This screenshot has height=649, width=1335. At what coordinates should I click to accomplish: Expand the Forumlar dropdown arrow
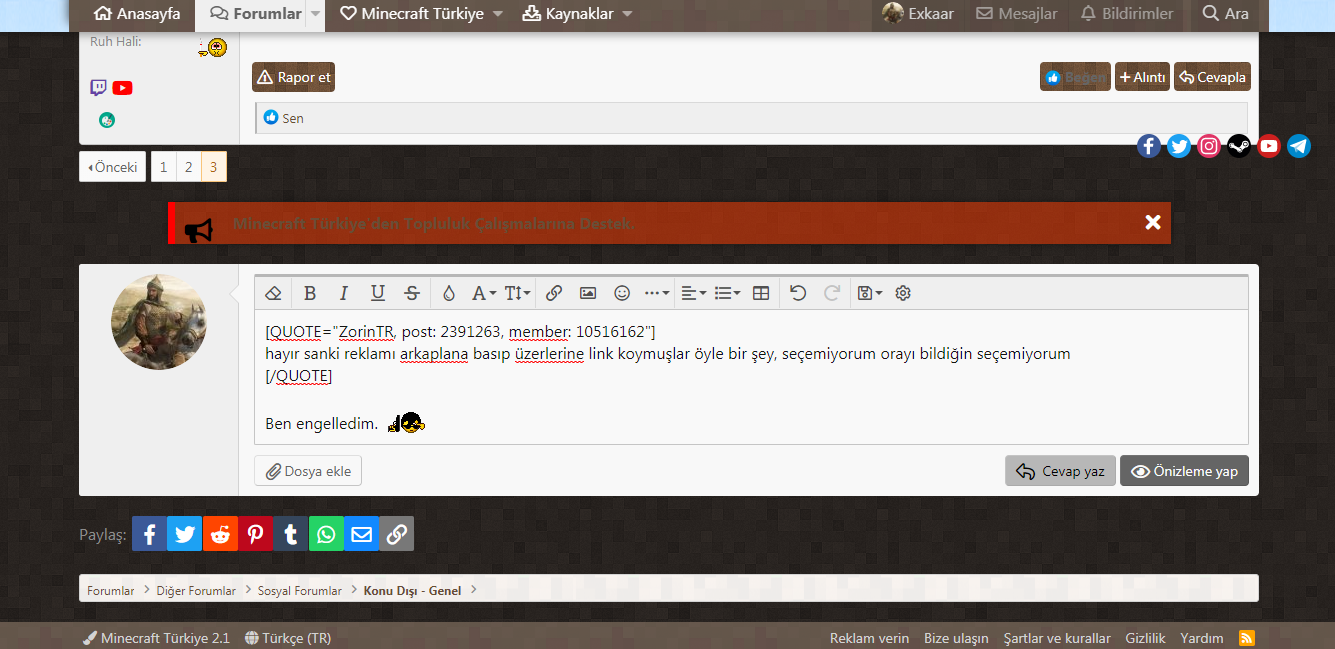click(316, 14)
